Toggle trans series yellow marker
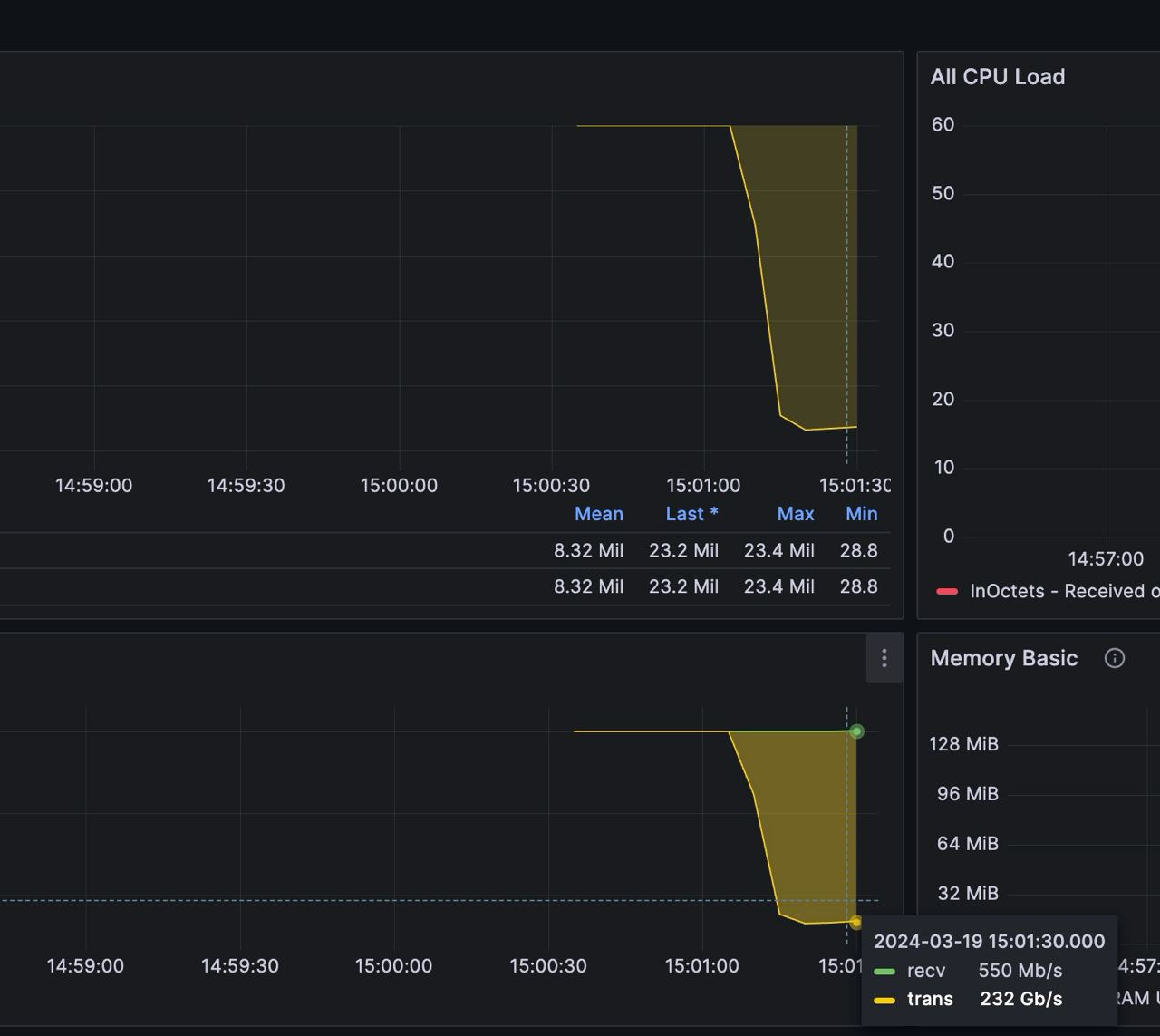Image resolution: width=1160 pixels, height=1036 pixels. 884,1001
